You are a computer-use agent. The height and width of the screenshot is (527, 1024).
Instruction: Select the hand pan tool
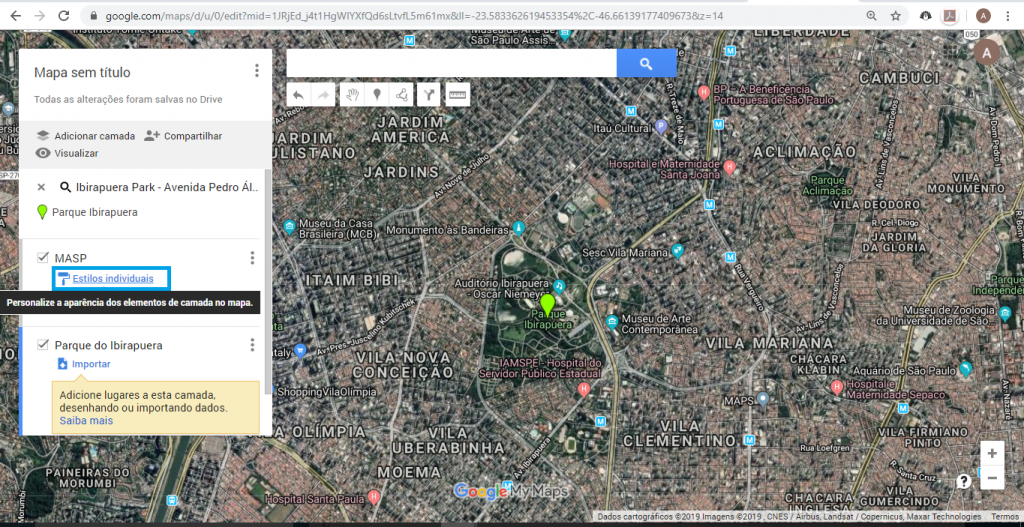pyautogui.click(x=353, y=95)
